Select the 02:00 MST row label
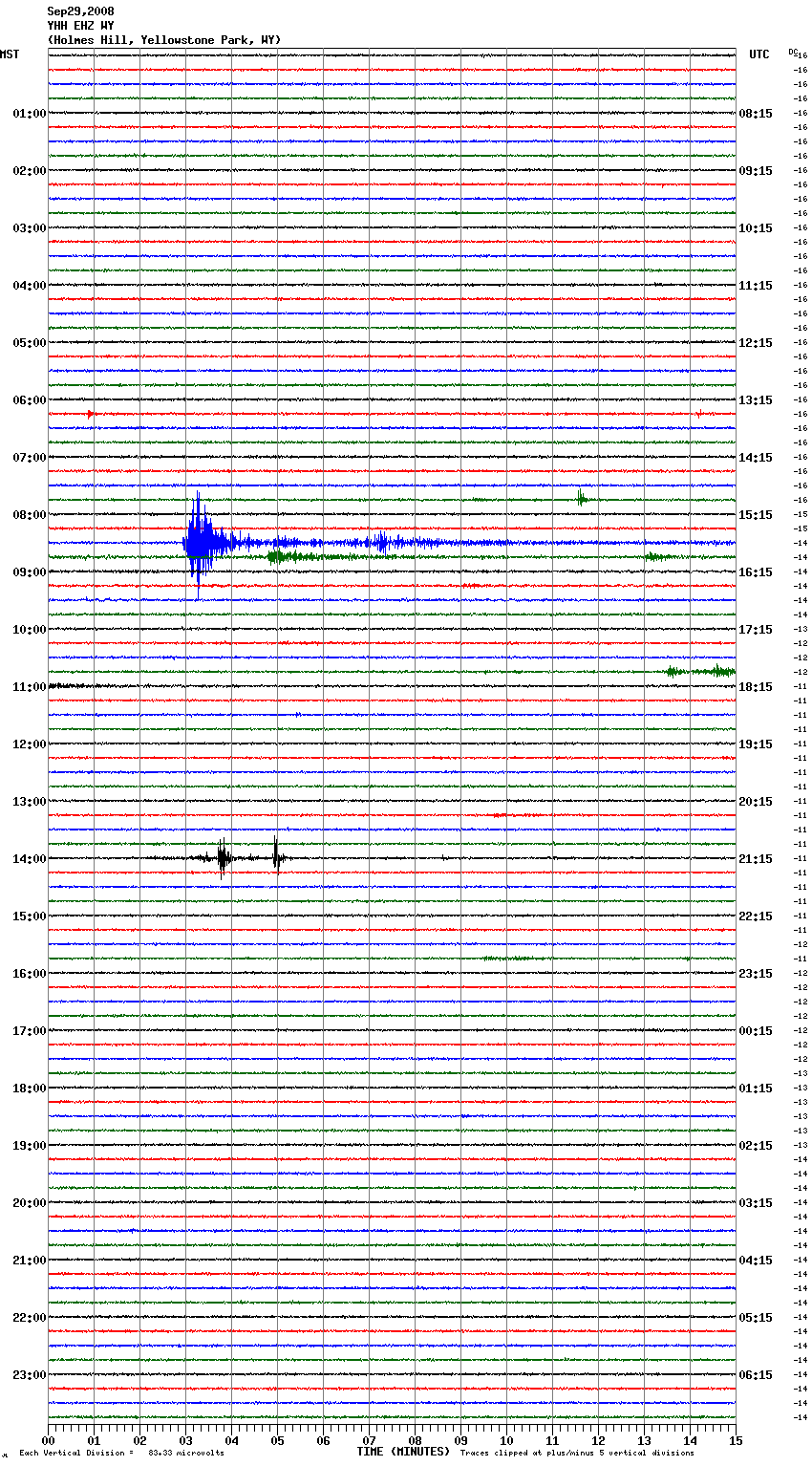The height and width of the screenshot is (1466, 812). point(29,171)
